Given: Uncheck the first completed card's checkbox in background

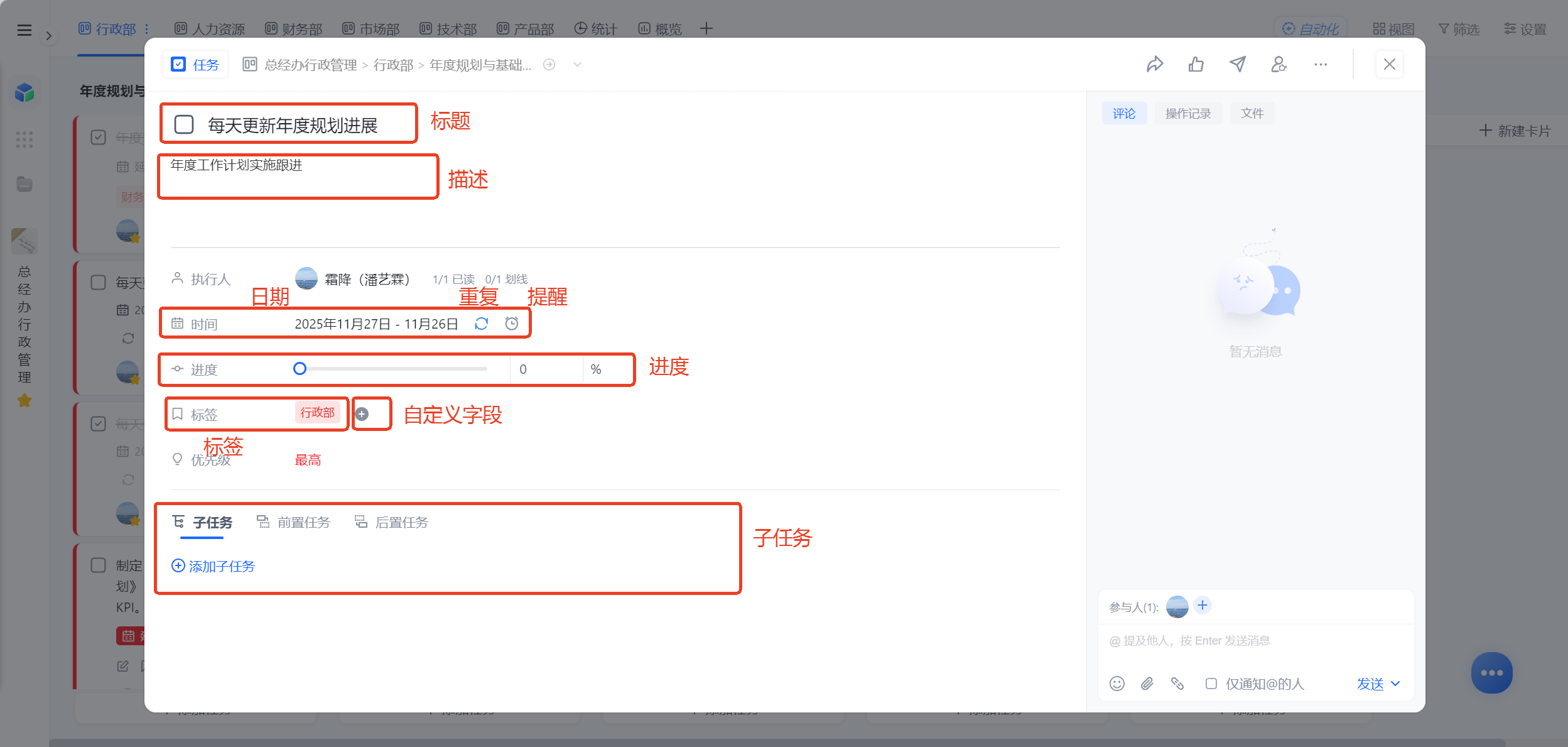Looking at the screenshot, I should point(99,137).
